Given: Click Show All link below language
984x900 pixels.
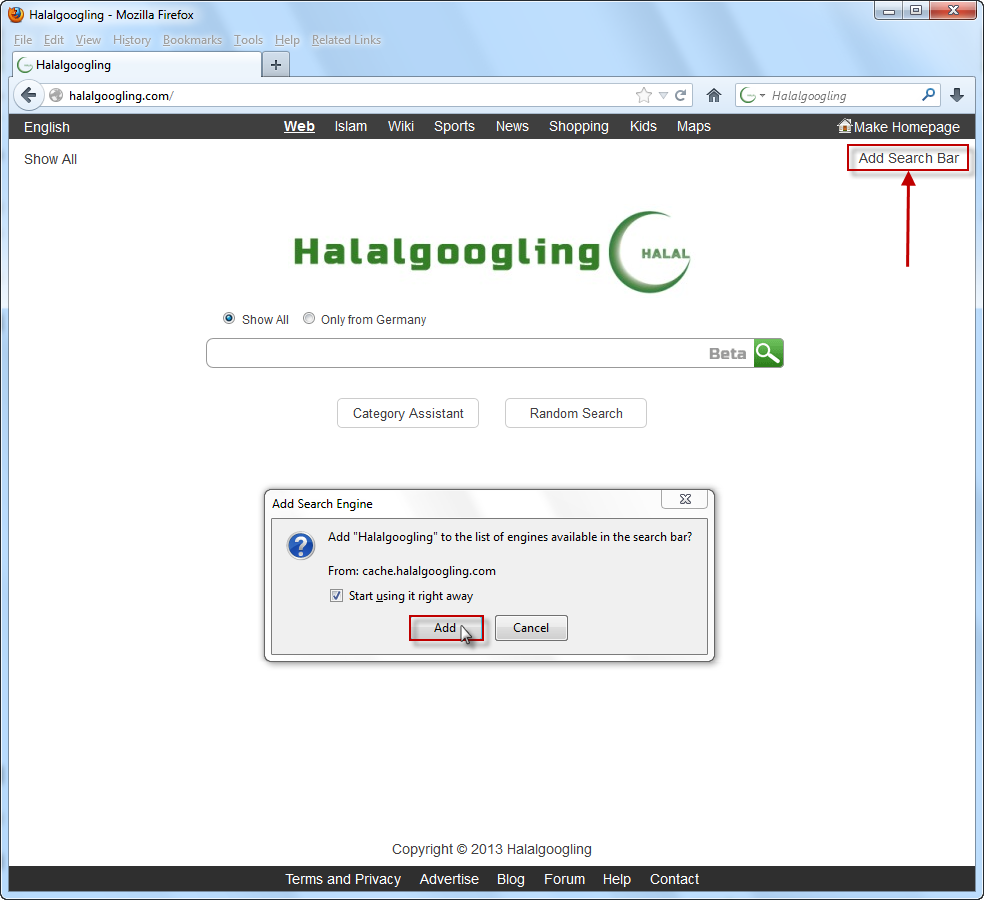Looking at the screenshot, I should pos(50,159).
